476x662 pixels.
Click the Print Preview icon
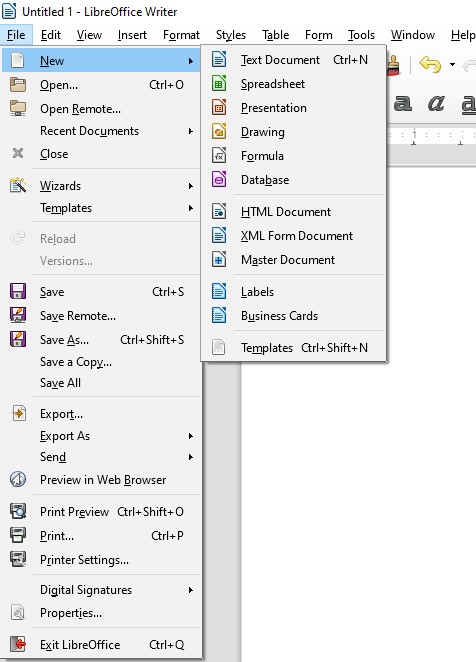tap(18, 512)
